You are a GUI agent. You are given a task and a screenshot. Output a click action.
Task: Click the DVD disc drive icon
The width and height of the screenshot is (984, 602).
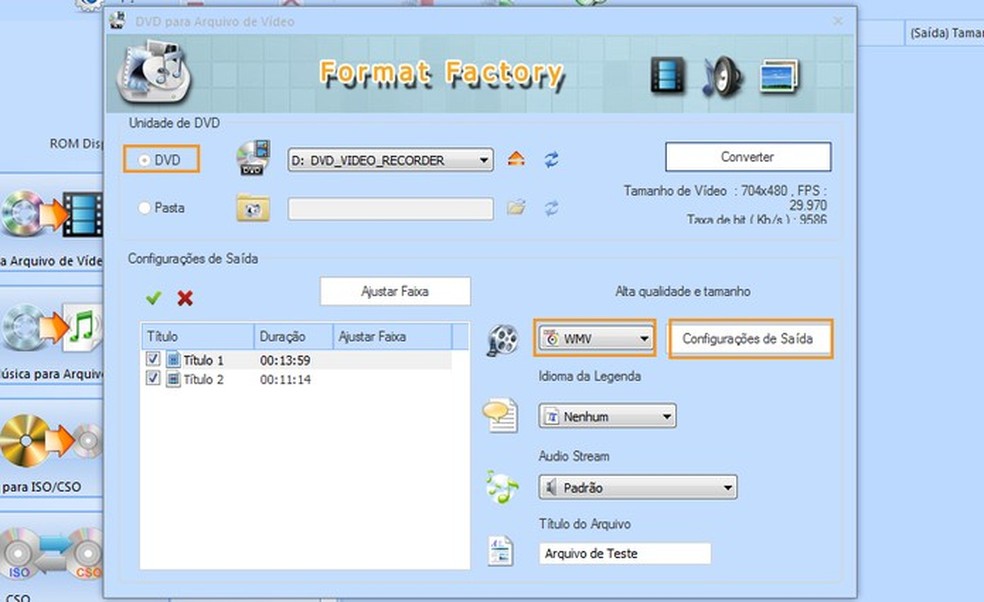(254, 158)
